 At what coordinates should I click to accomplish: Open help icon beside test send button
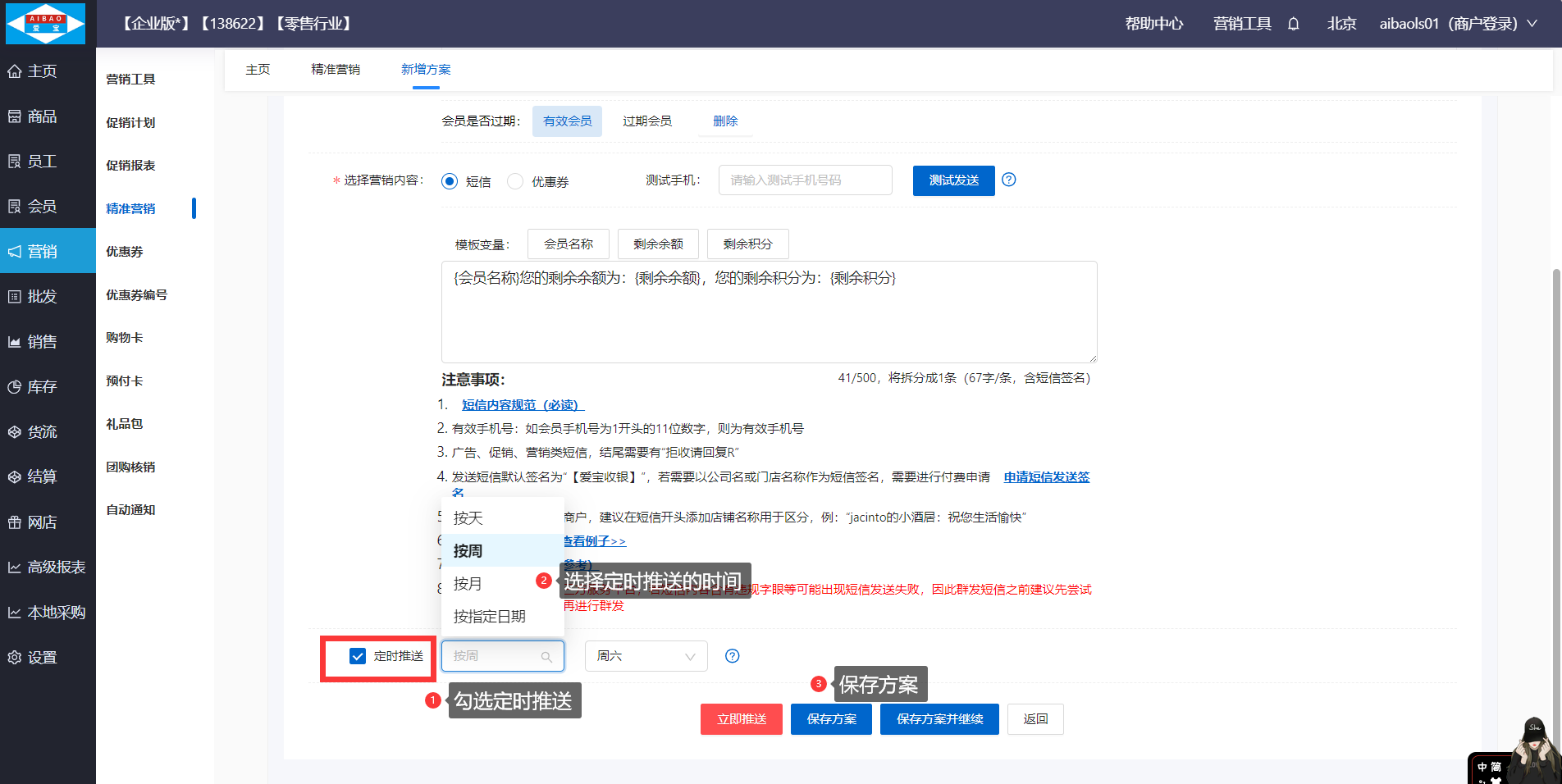[1009, 180]
